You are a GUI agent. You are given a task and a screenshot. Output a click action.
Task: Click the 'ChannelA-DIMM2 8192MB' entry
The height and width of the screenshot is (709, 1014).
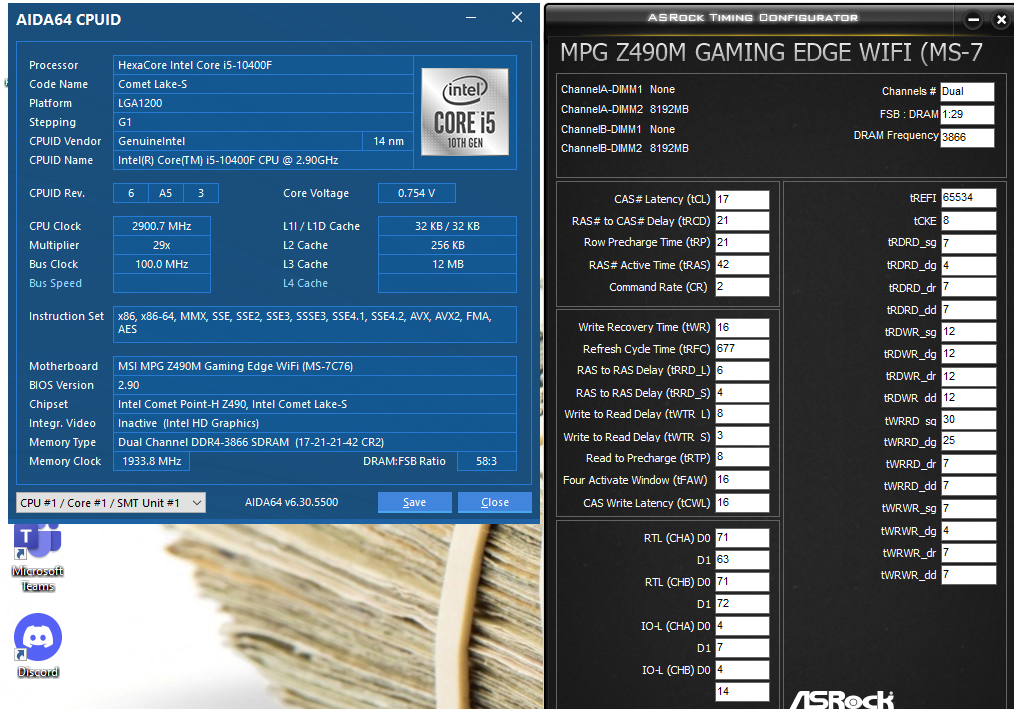tap(625, 109)
